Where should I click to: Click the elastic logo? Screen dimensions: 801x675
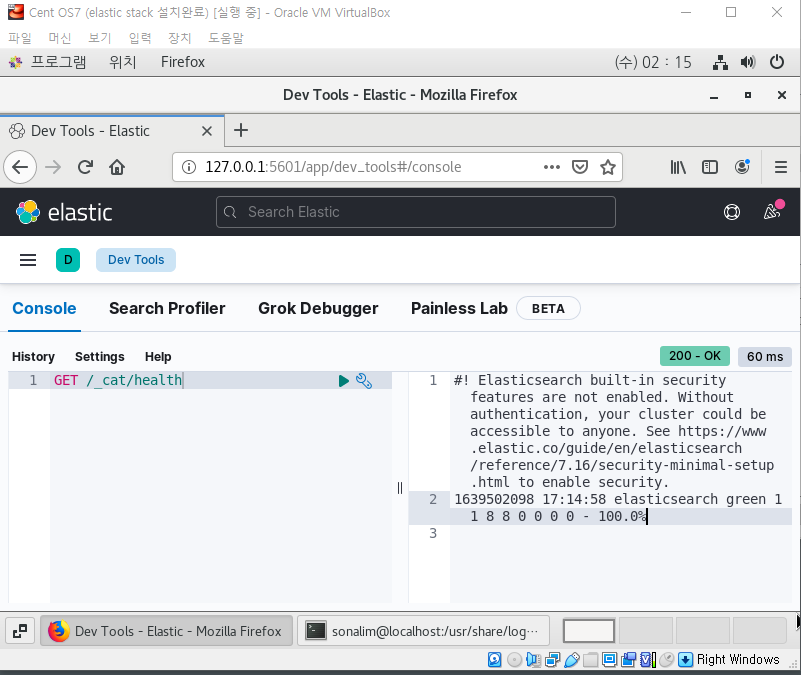point(64,212)
